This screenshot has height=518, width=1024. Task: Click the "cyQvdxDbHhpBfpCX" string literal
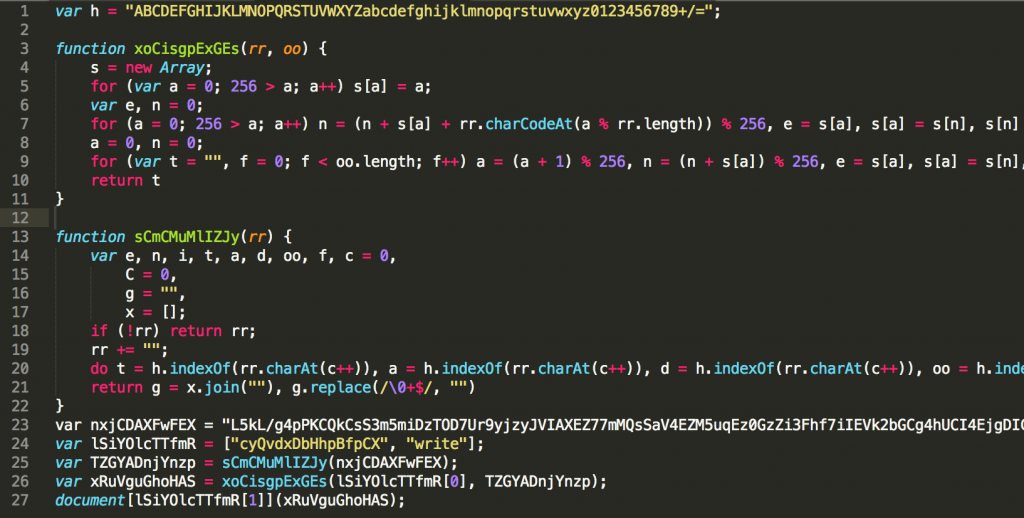(x=310, y=444)
